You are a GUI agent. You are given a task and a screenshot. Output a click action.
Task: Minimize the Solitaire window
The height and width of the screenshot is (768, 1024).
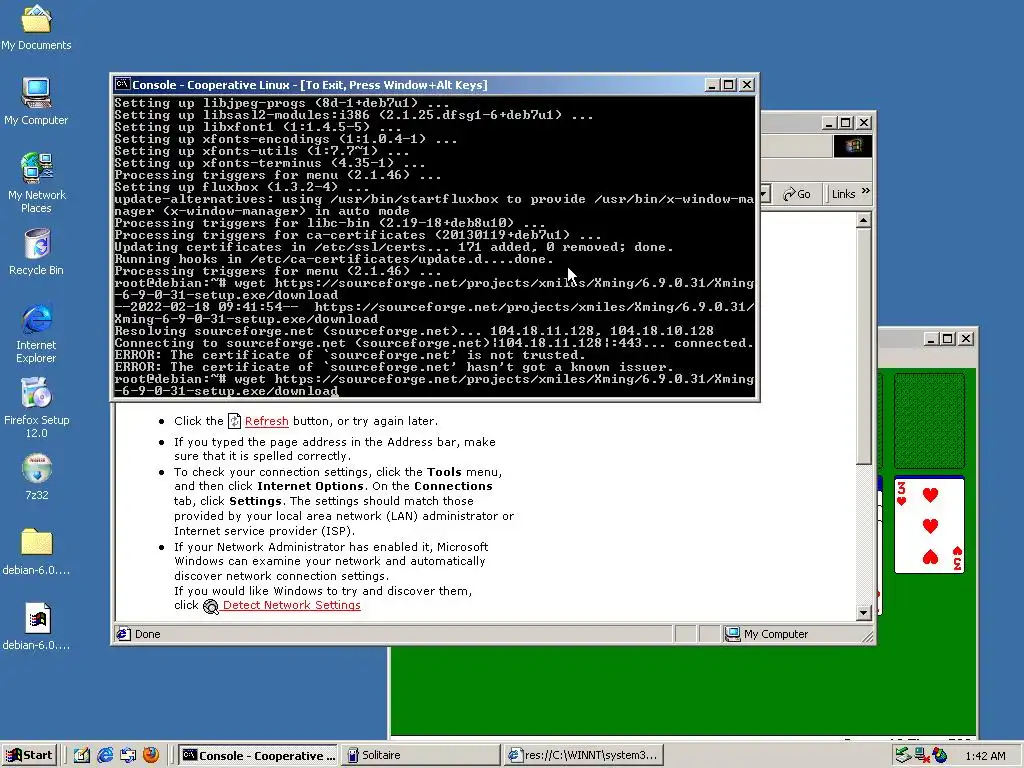point(931,339)
